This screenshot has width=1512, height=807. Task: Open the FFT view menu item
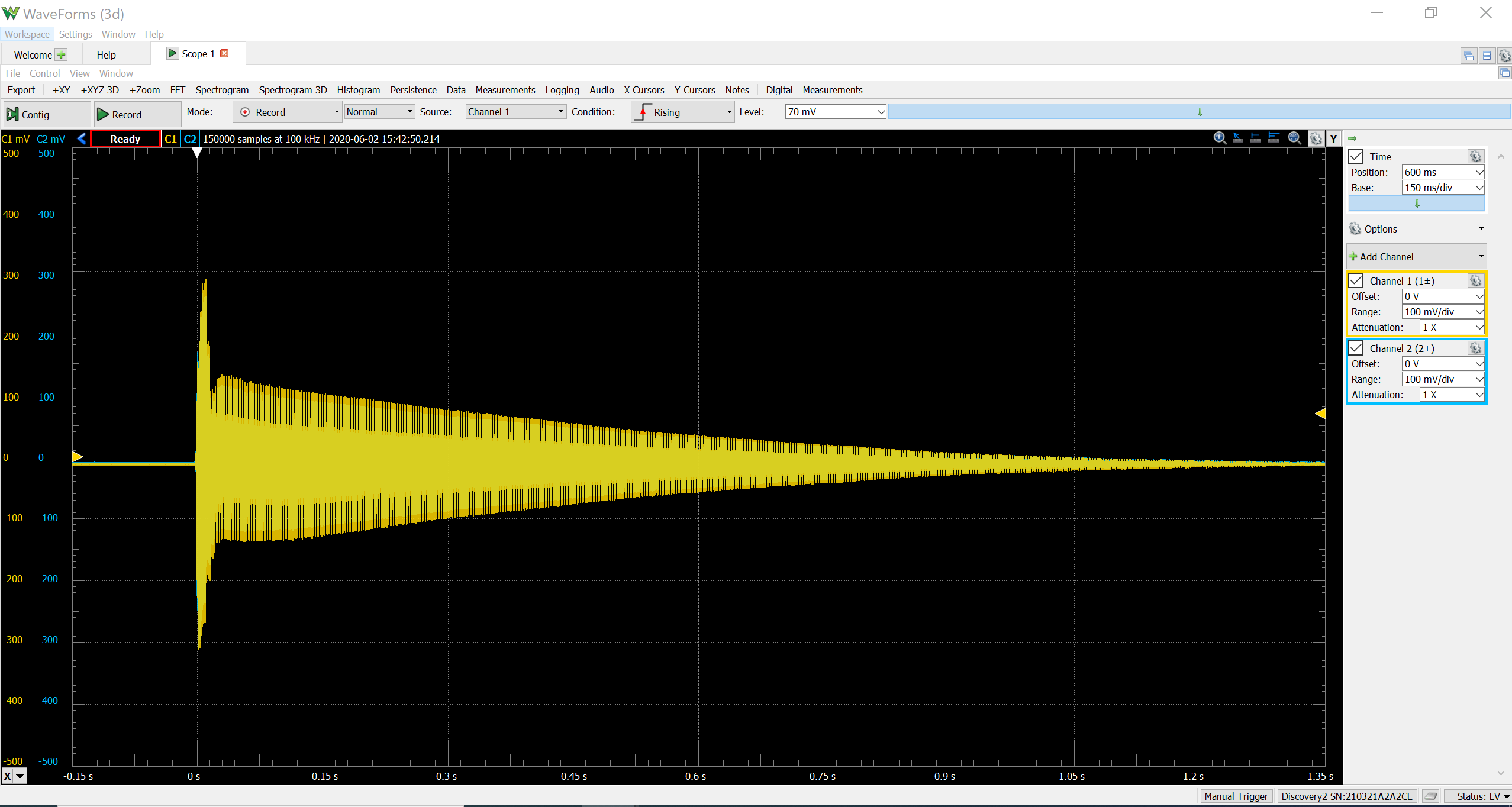click(178, 90)
